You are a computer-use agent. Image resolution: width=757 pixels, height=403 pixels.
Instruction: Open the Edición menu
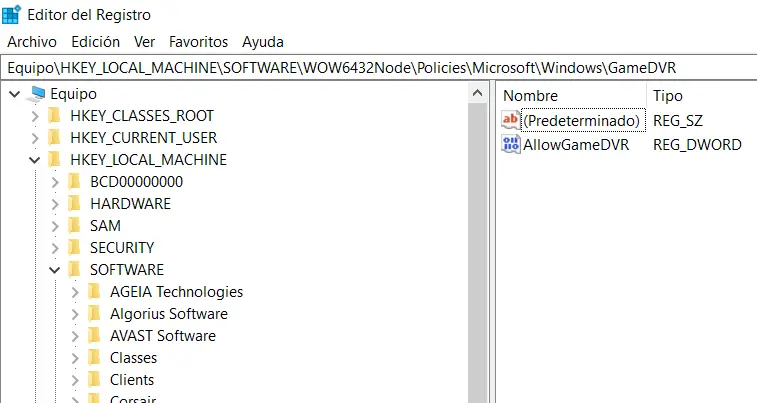coord(95,42)
